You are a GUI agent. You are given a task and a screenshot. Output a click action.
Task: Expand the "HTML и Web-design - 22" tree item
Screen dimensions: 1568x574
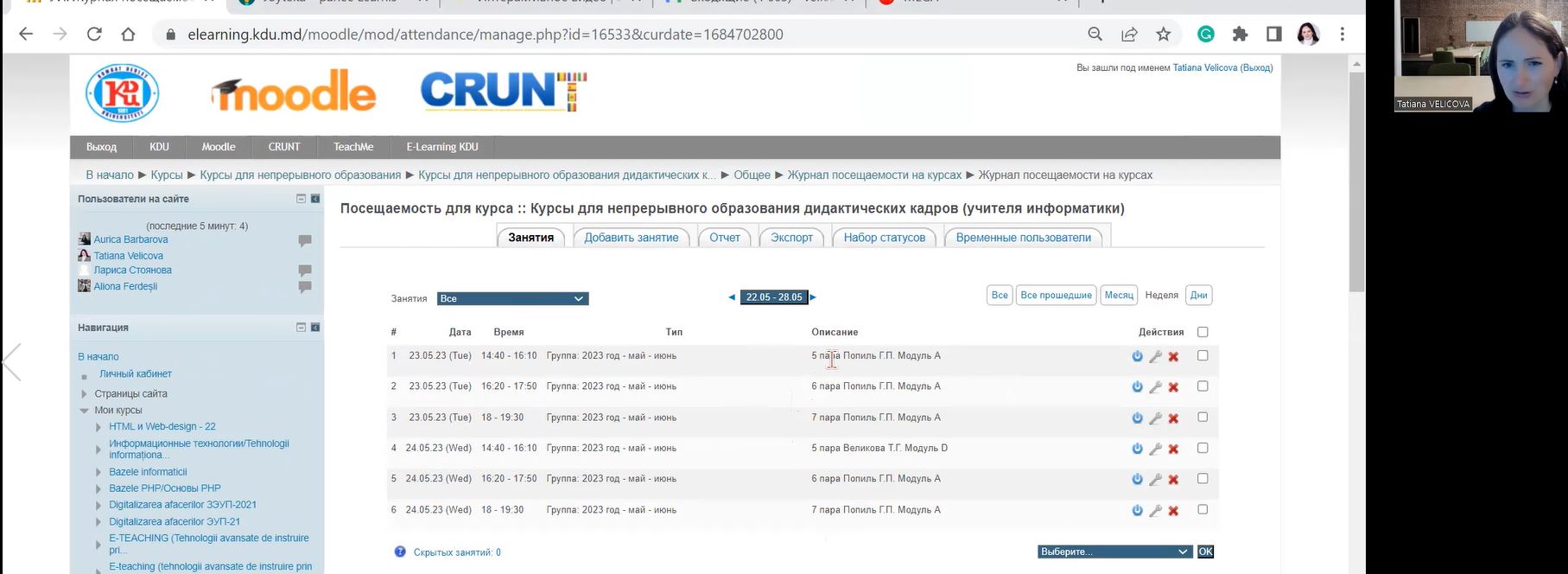(98, 427)
